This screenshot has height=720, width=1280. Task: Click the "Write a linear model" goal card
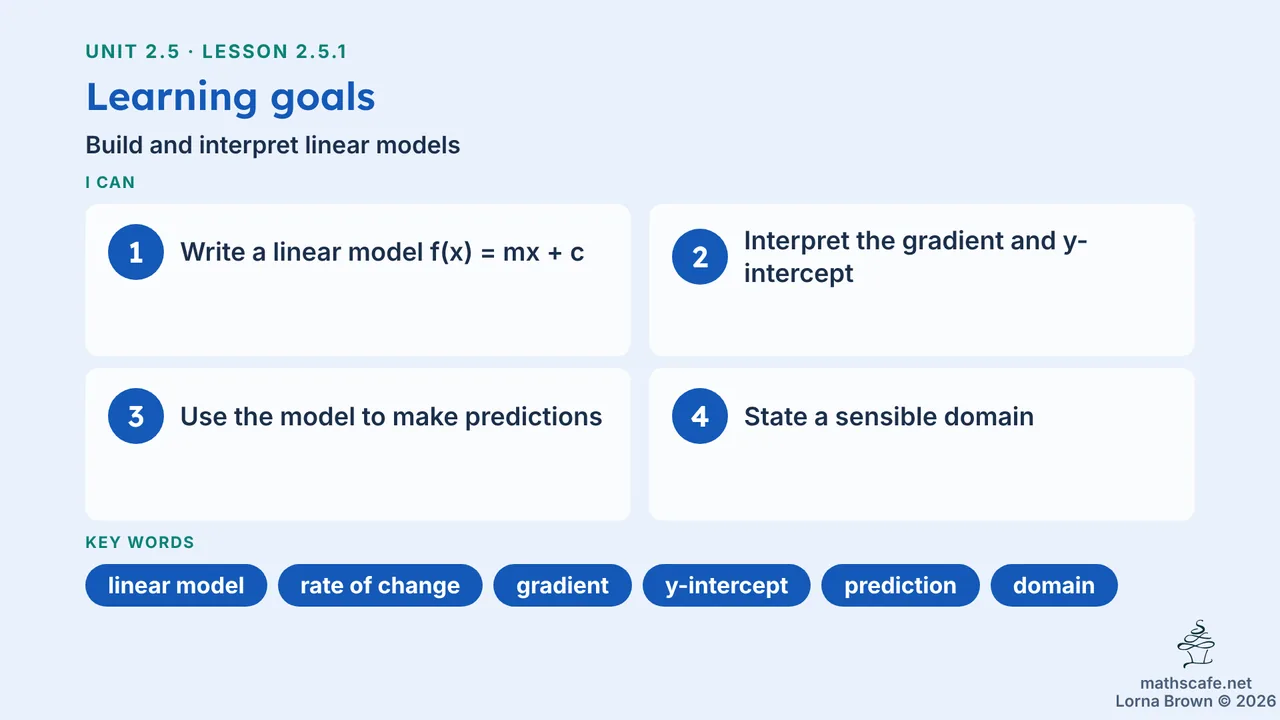point(358,280)
